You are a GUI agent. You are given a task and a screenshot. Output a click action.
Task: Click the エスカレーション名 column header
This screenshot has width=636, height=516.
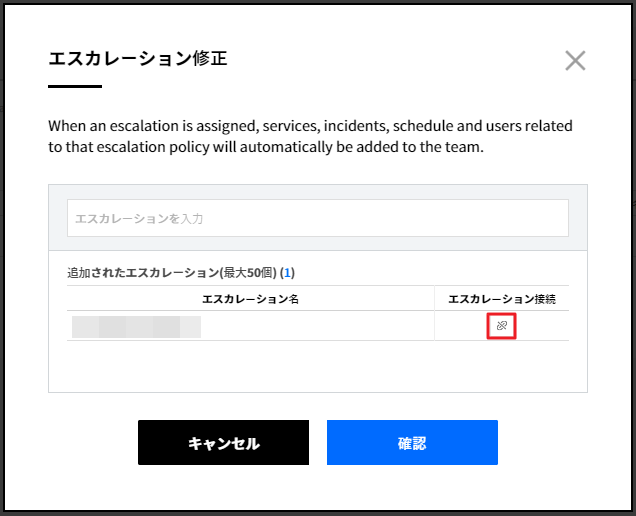(x=250, y=299)
